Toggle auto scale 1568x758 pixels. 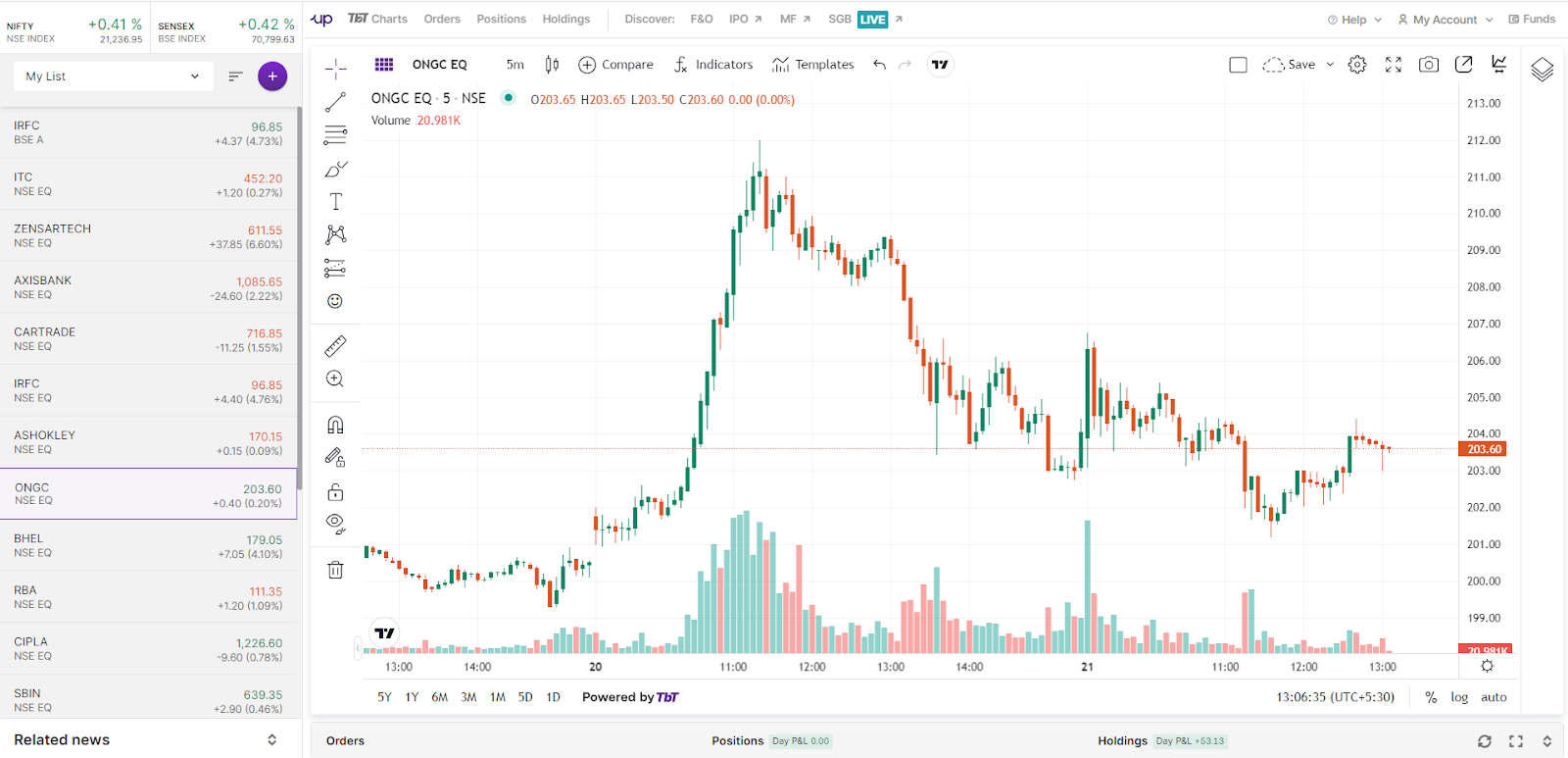point(1494,697)
